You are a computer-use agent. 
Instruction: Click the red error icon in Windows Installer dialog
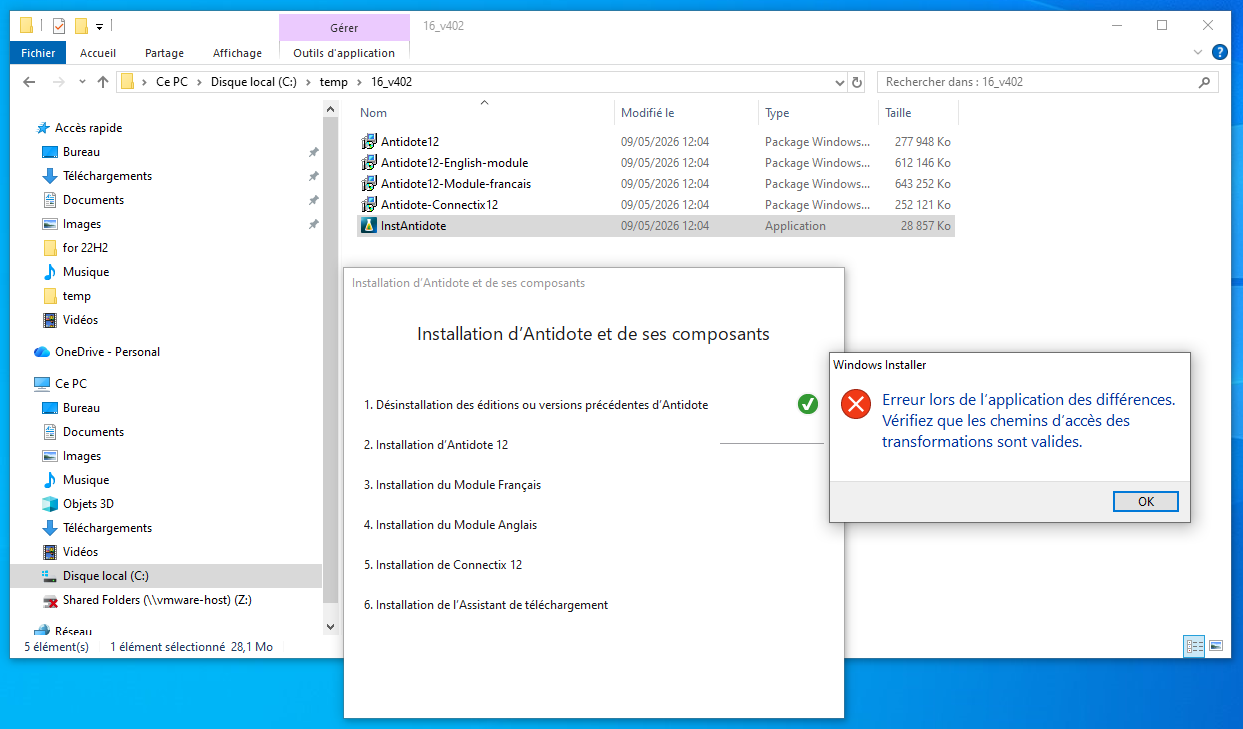[856, 404]
